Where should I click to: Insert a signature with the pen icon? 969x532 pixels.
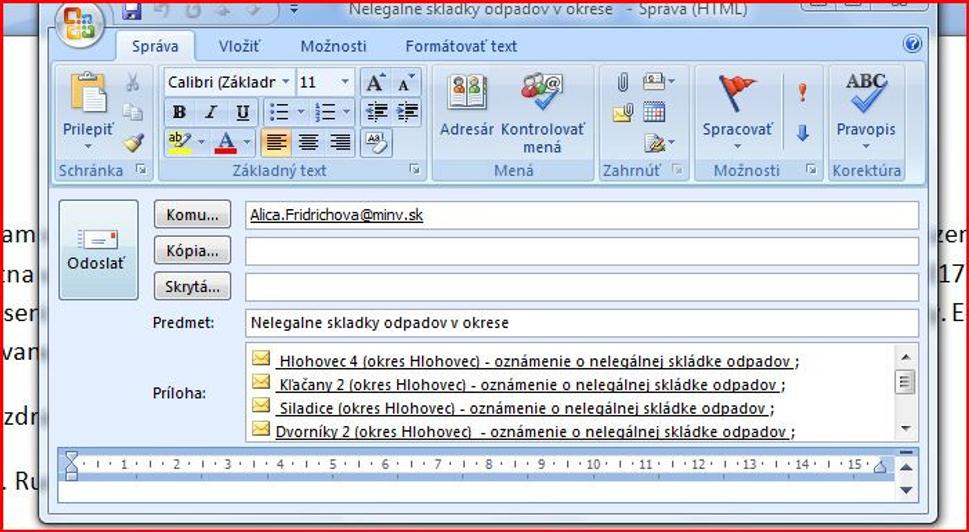point(654,144)
